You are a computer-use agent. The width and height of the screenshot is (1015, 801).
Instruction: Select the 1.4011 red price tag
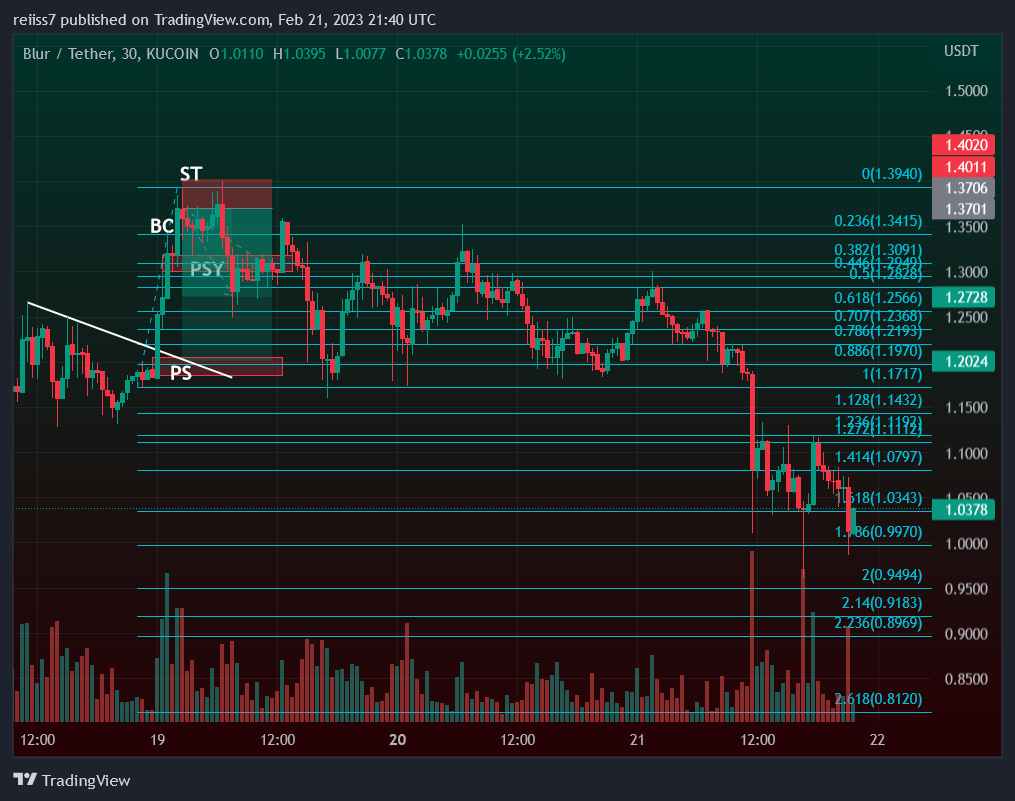[x=963, y=167]
